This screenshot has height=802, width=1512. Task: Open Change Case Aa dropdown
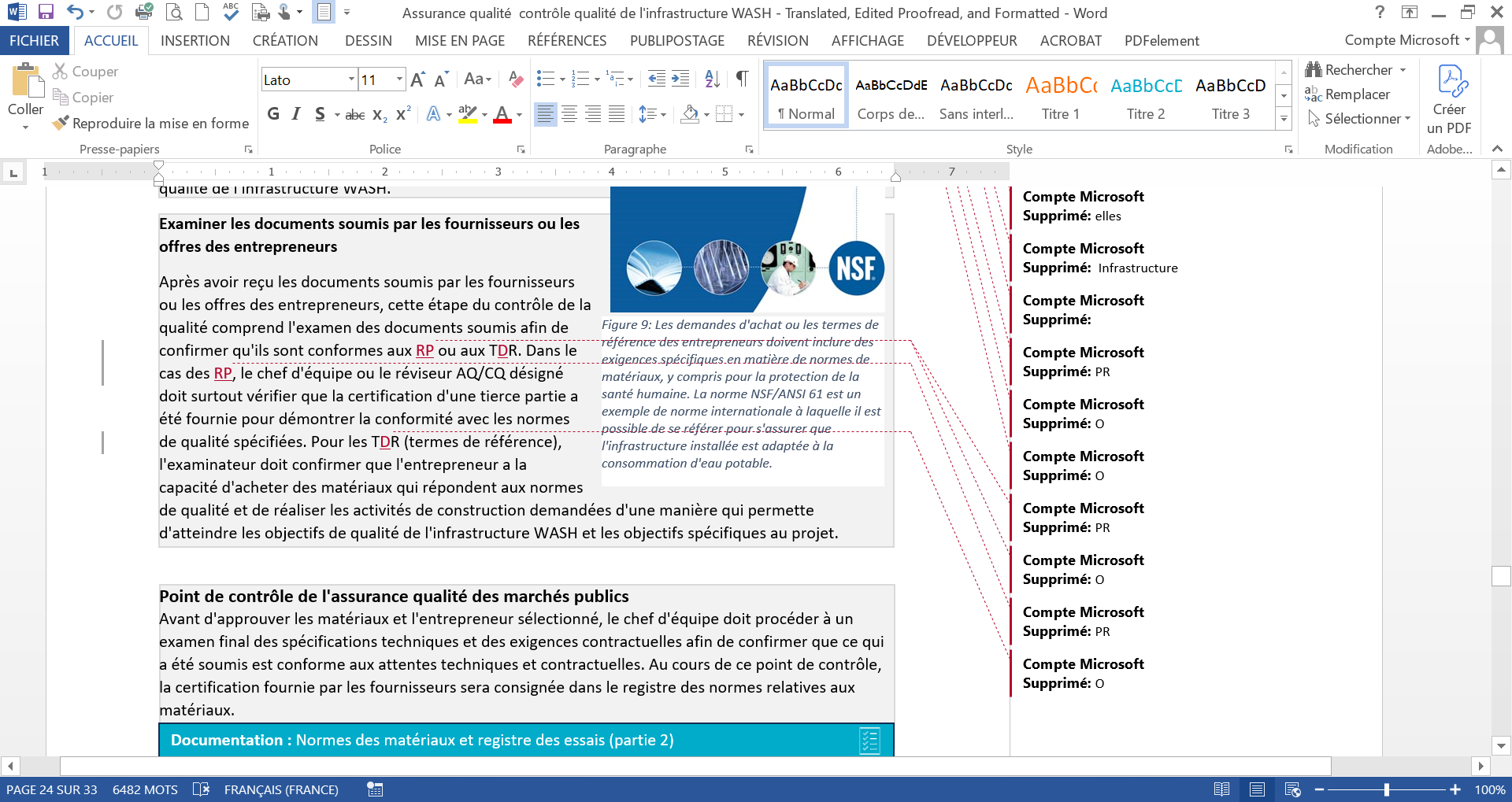(477, 79)
